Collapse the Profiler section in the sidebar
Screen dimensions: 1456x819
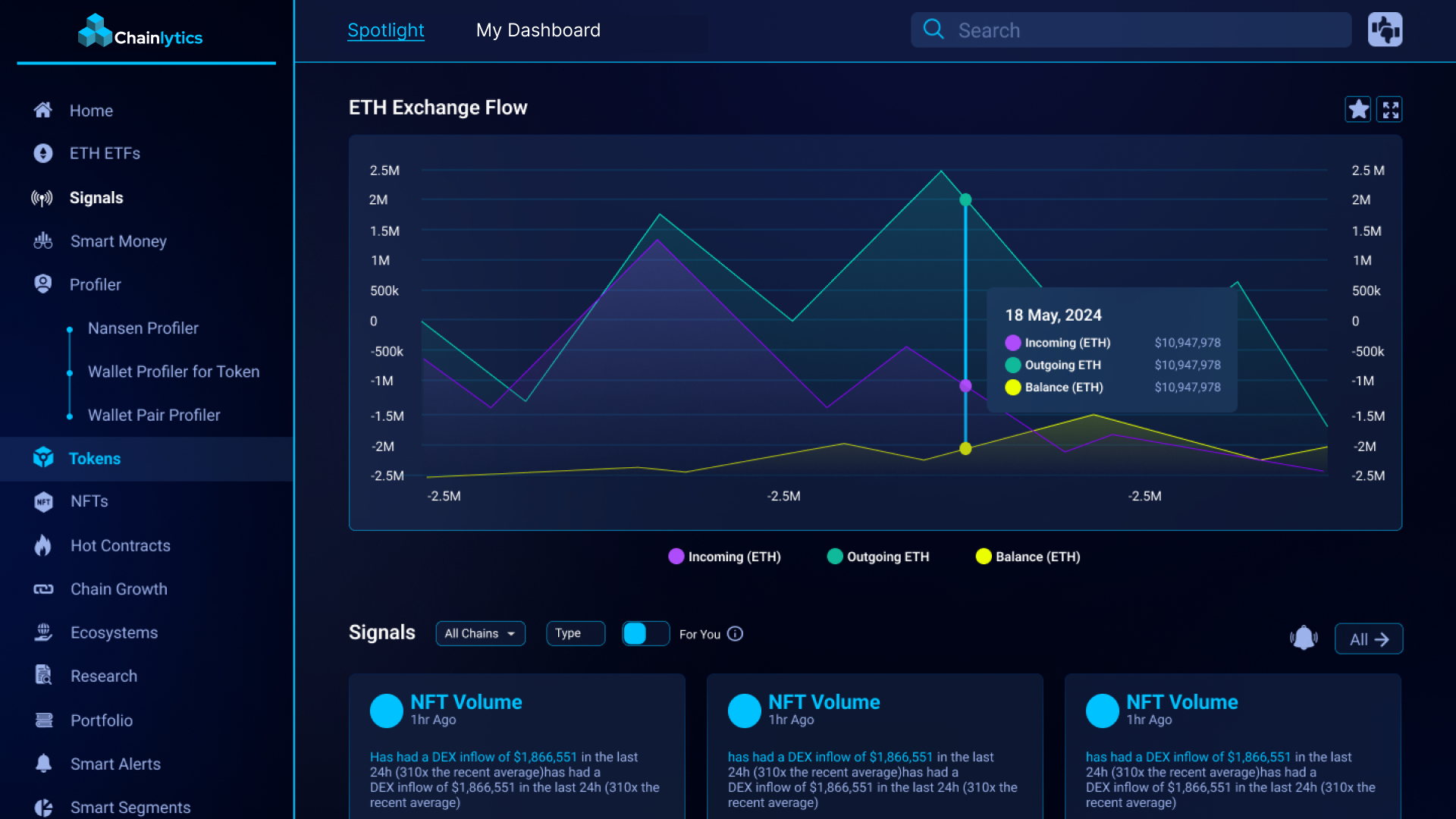(95, 284)
